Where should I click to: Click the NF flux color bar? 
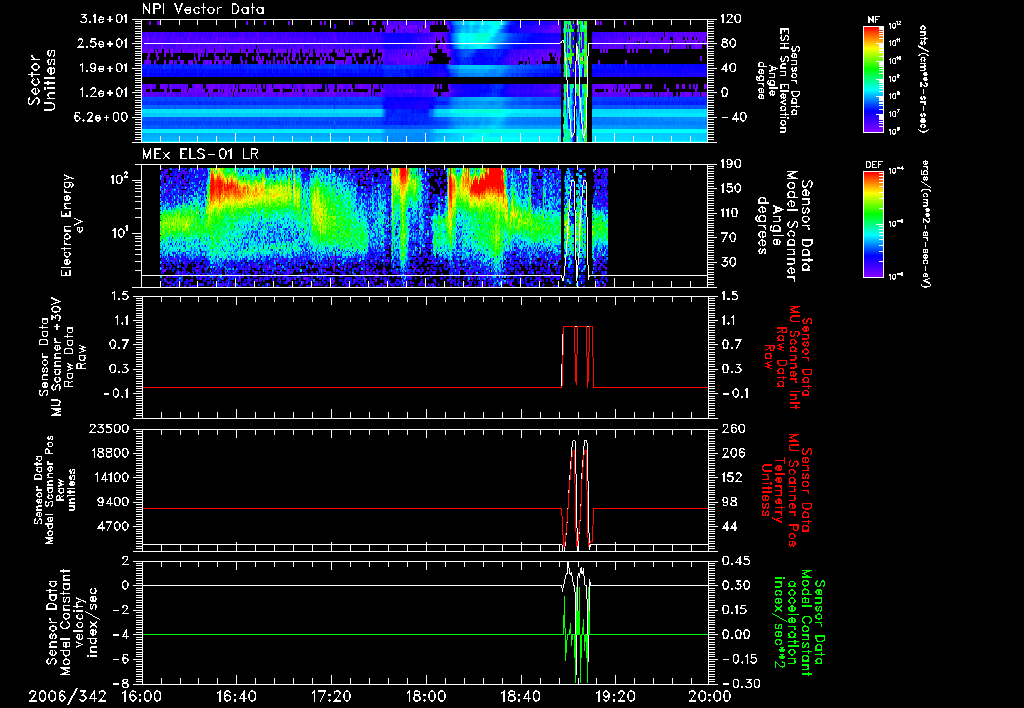point(874,79)
